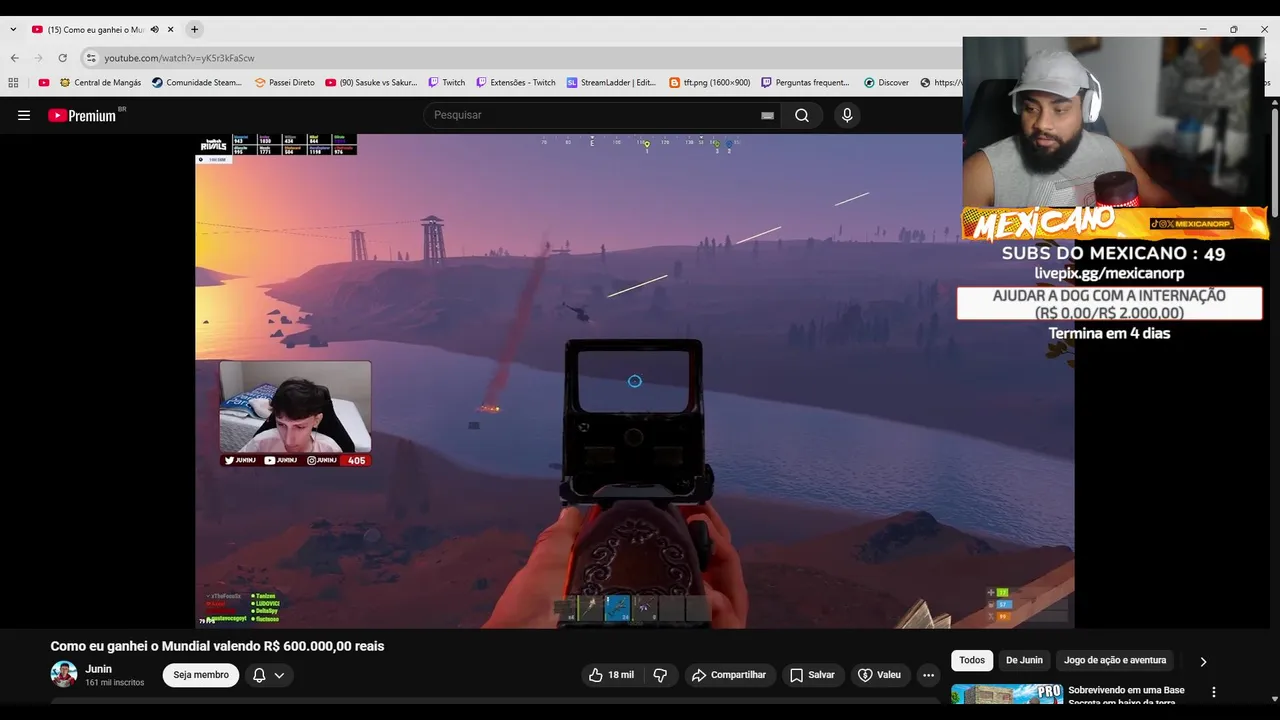The image size is (1280, 720).
Task: Dislike the video with thumbs down
Action: pos(660,675)
